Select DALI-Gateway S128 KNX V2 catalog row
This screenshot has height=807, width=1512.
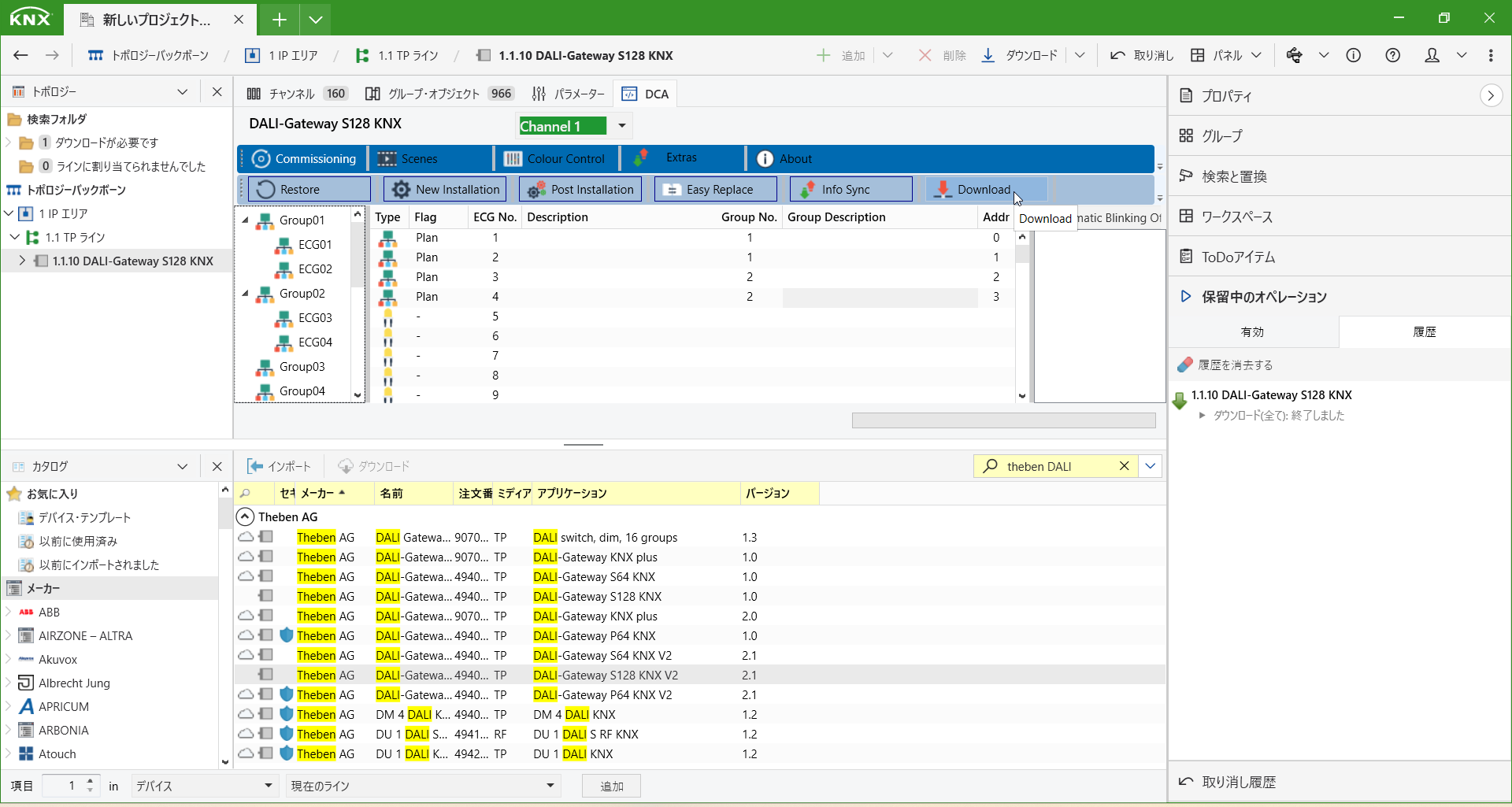coord(699,675)
